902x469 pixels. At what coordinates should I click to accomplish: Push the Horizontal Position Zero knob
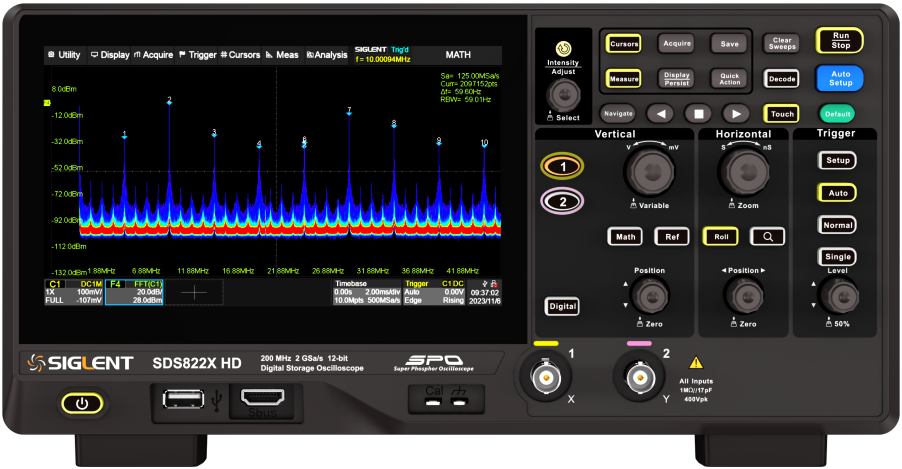click(744, 296)
